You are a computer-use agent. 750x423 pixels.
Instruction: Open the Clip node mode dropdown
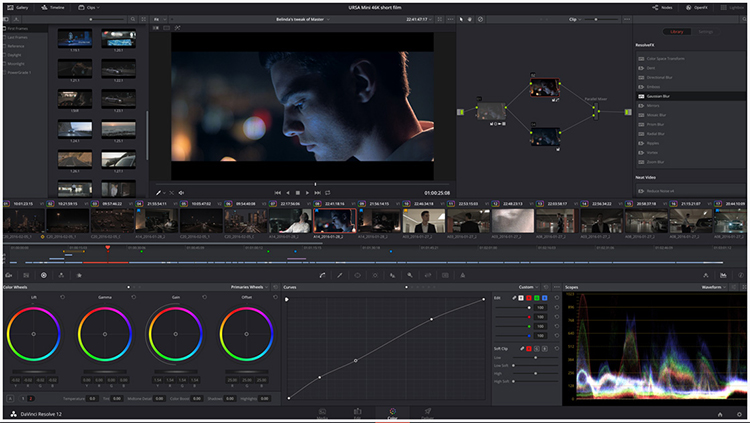[x=575, y=20]
